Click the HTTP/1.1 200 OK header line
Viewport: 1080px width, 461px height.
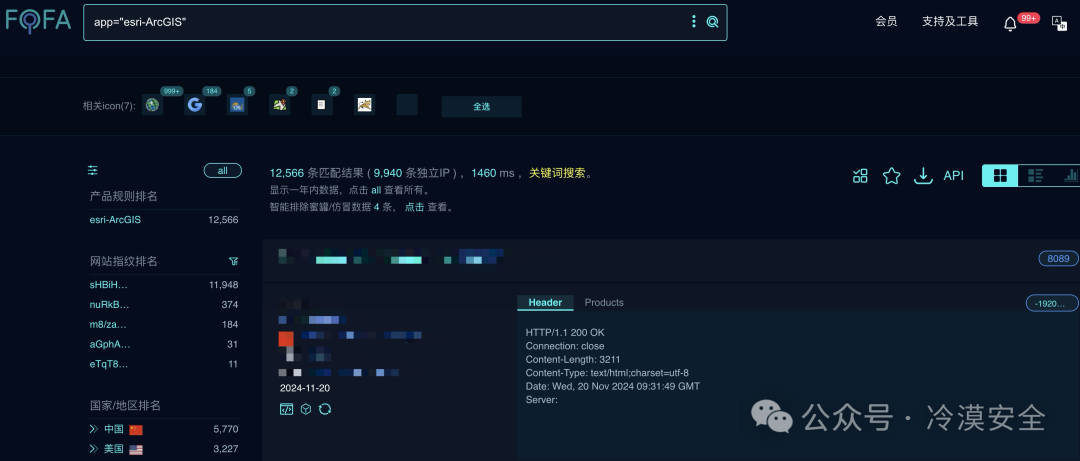[565, 332]
